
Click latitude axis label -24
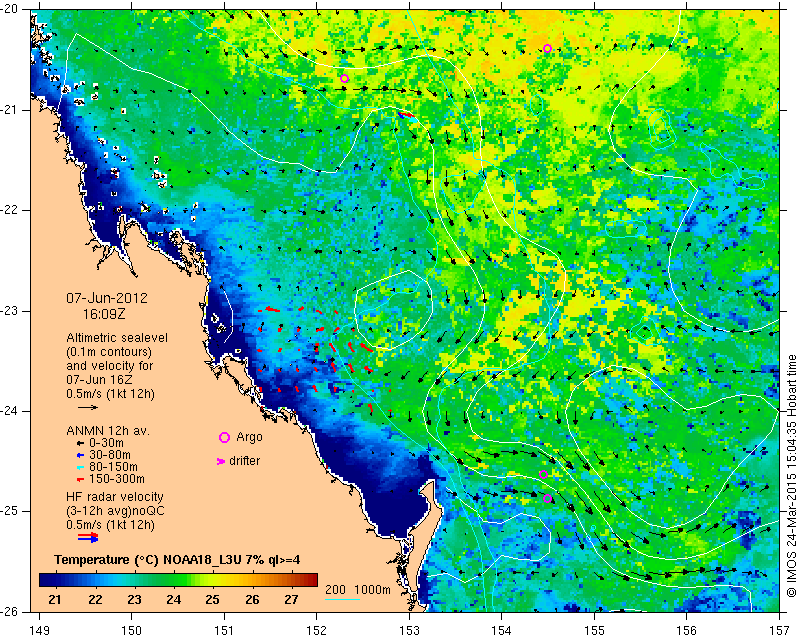click(10, 411)
